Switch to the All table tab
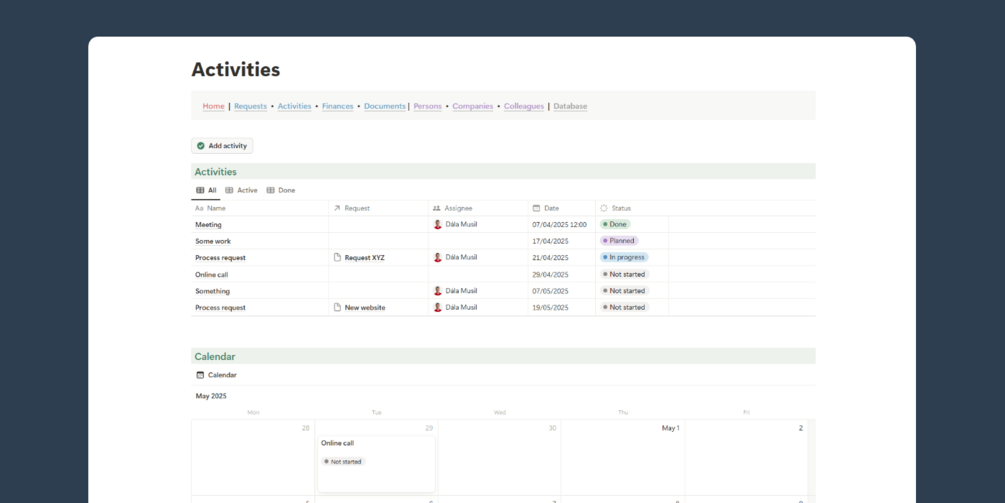This screenshot has height=503, width=1005. click(x=206, y=190)
